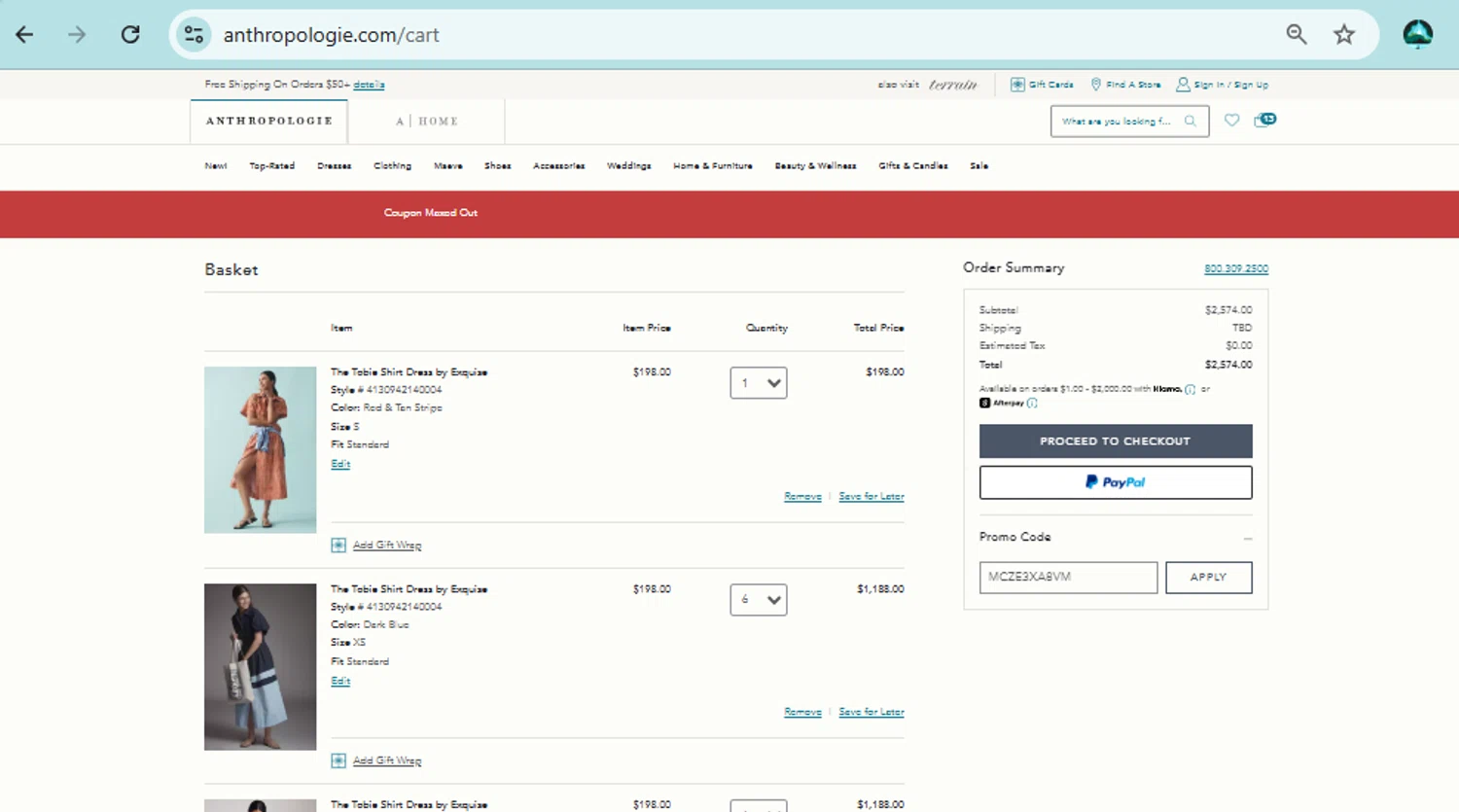Open the Clothing menu
This screenshot has height=812, width=1459.
pyautogui.click(x=392, y=166)
